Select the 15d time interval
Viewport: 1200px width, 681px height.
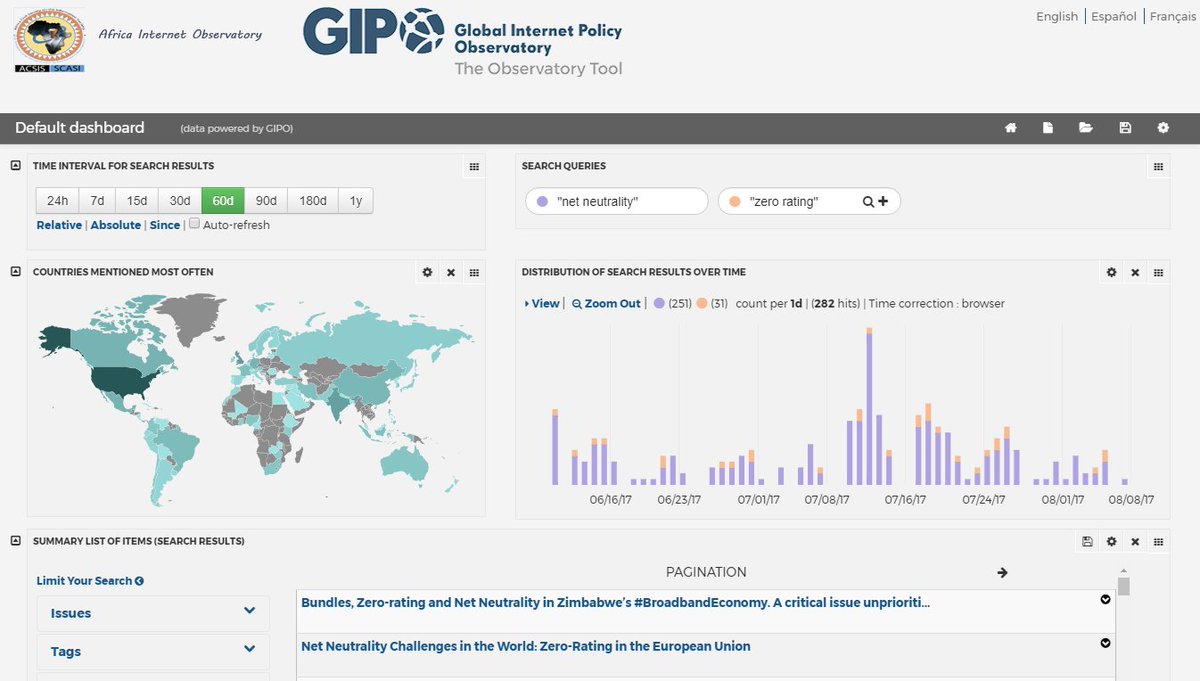(137, 201)
